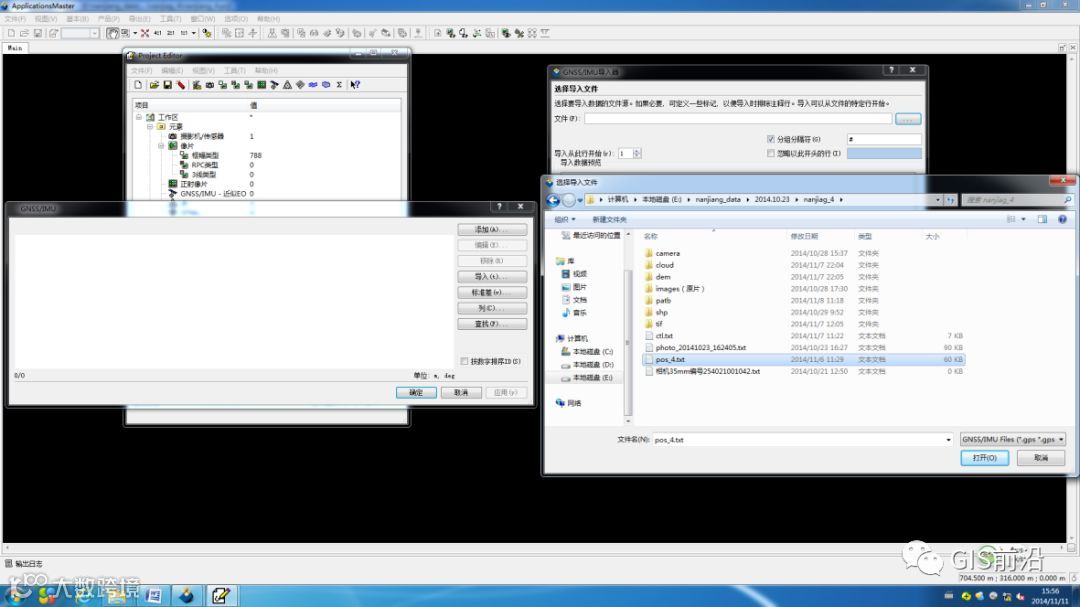
Task: Click 导入 button in GNSS/IMU dialog
Action: [492, 276]
